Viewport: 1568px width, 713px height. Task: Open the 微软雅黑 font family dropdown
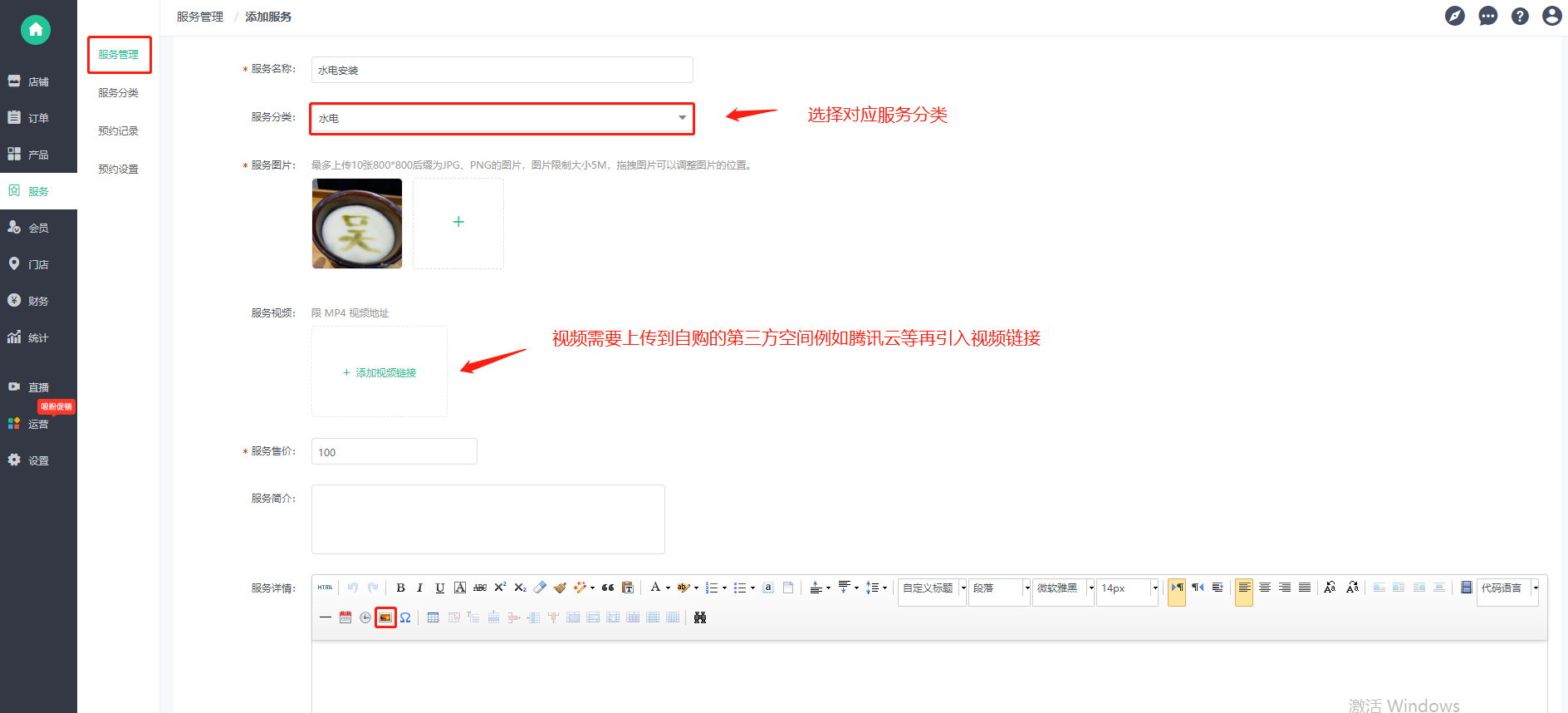pos(1063,588)
